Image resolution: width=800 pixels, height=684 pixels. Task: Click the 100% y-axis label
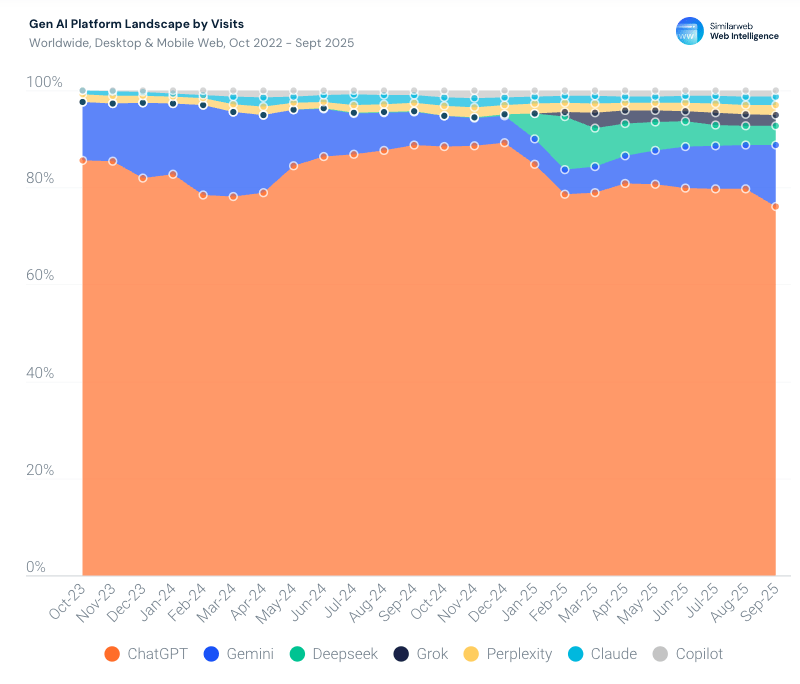pos(43,83)
